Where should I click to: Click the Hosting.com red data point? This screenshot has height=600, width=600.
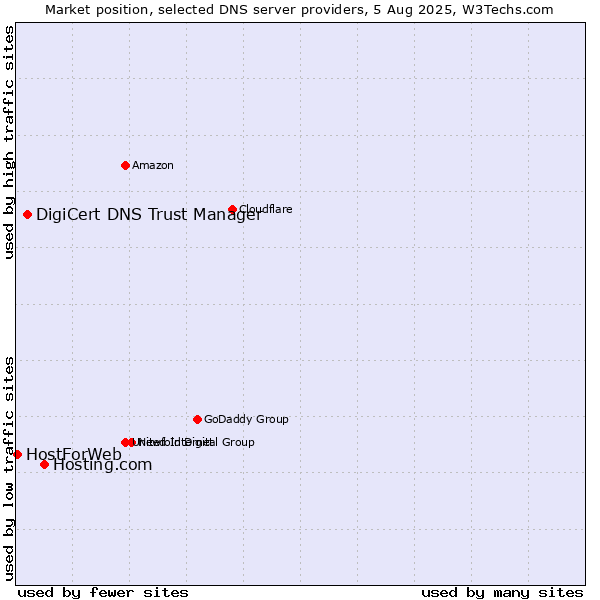[44, 465]
